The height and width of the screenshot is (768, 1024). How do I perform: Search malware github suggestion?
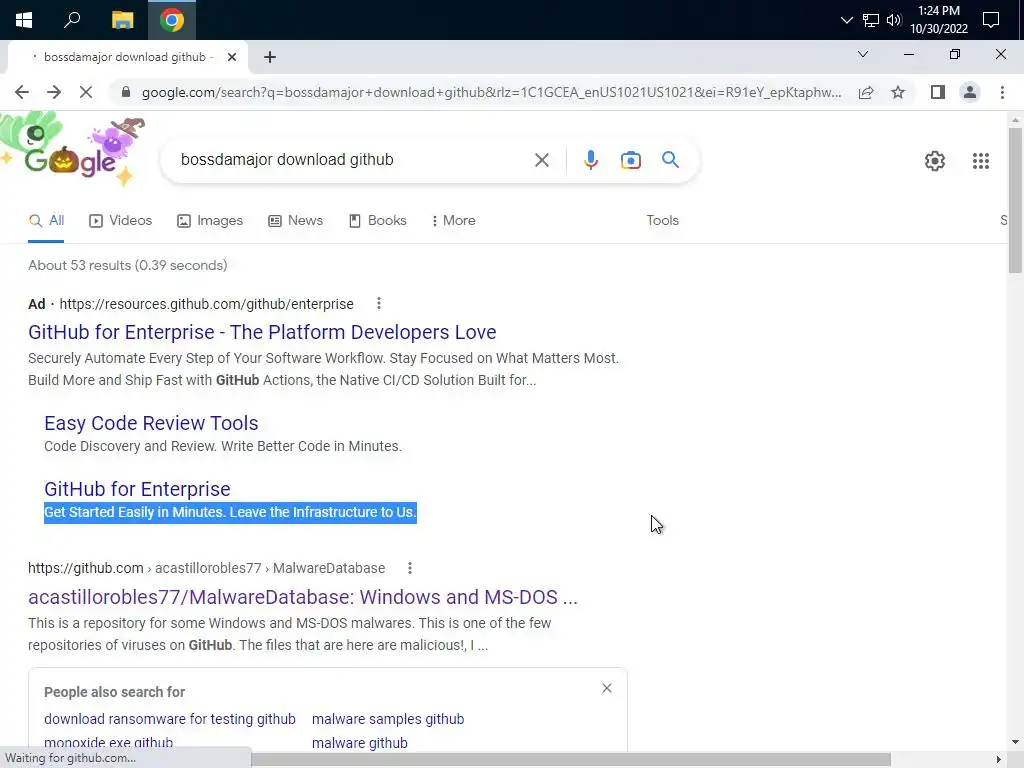point(360,743)
